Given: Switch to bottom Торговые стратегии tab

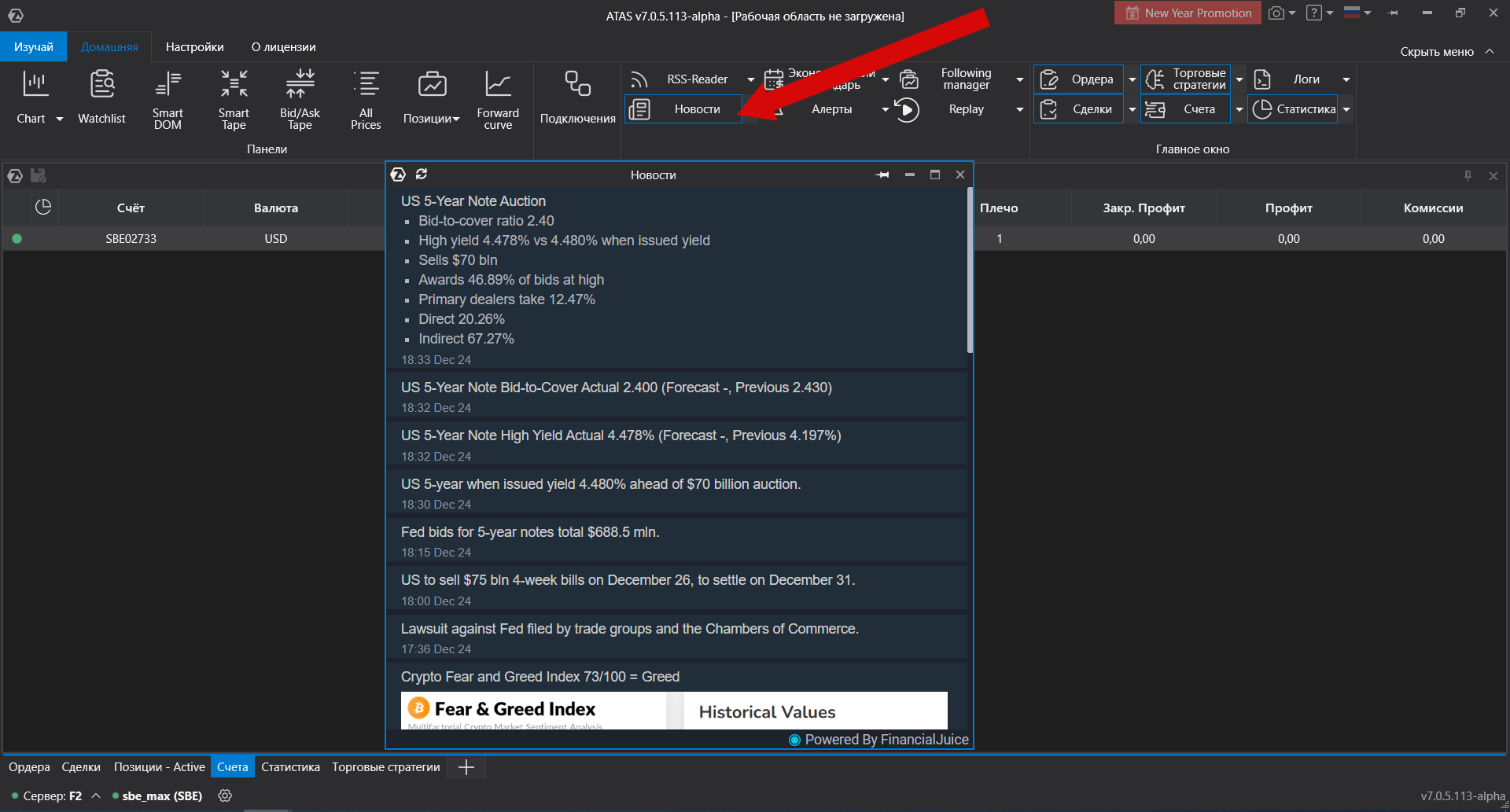Looking at the screenshot, I should pos(385,767).
